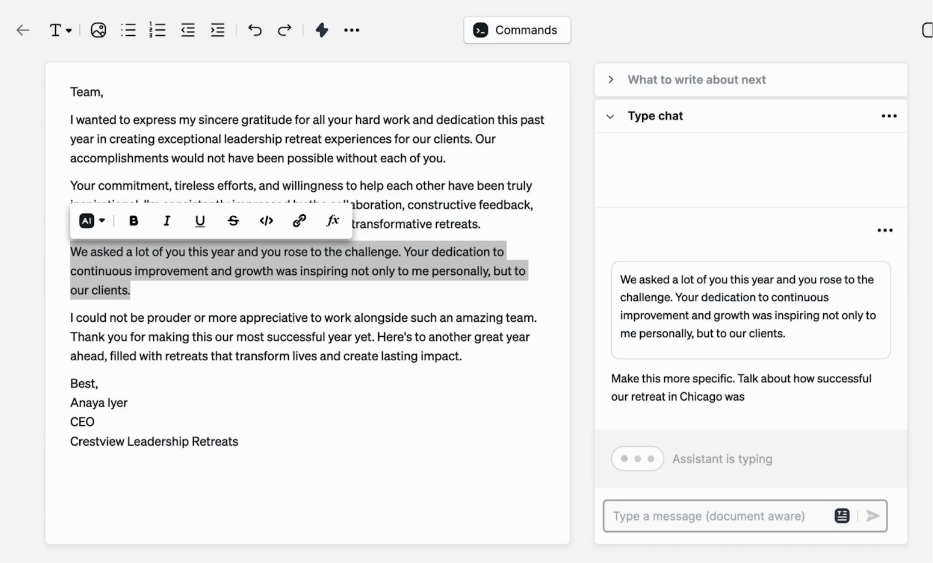Apply strikethrough to the selection
The width and height of the screenshot is (933, 563).
tap(233, 221)
